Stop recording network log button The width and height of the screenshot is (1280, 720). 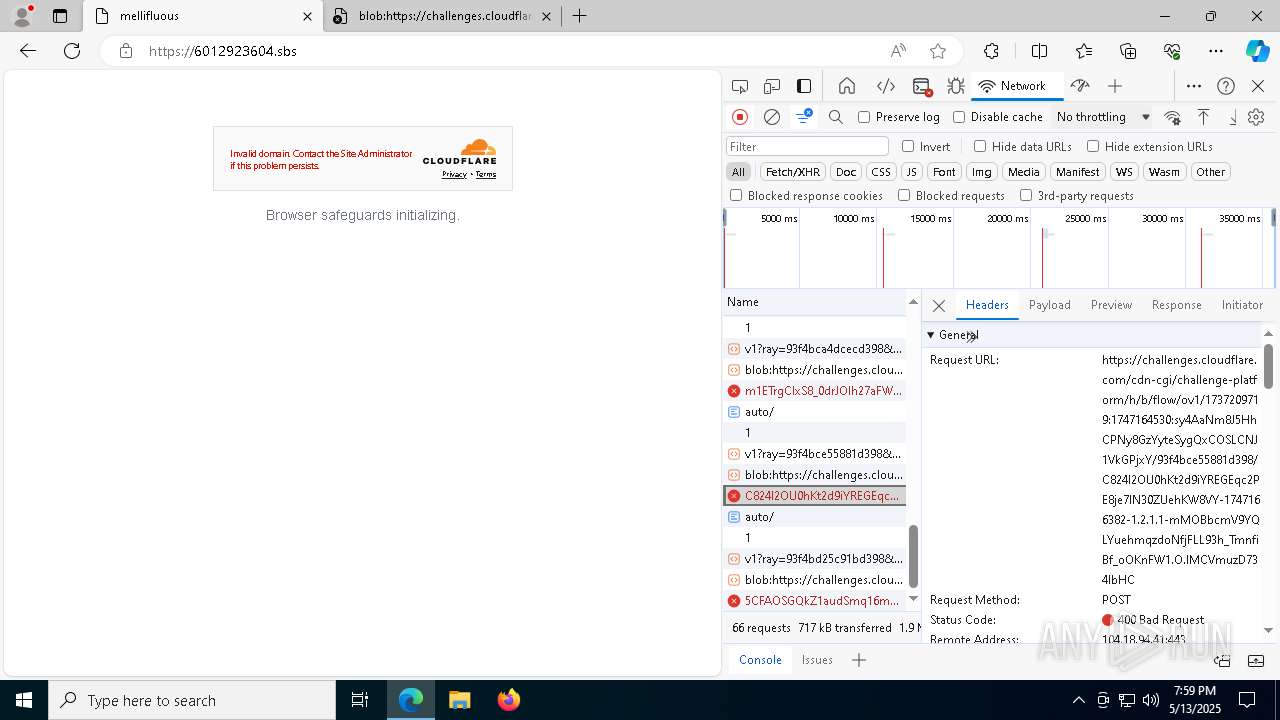[x=740, y=117]
